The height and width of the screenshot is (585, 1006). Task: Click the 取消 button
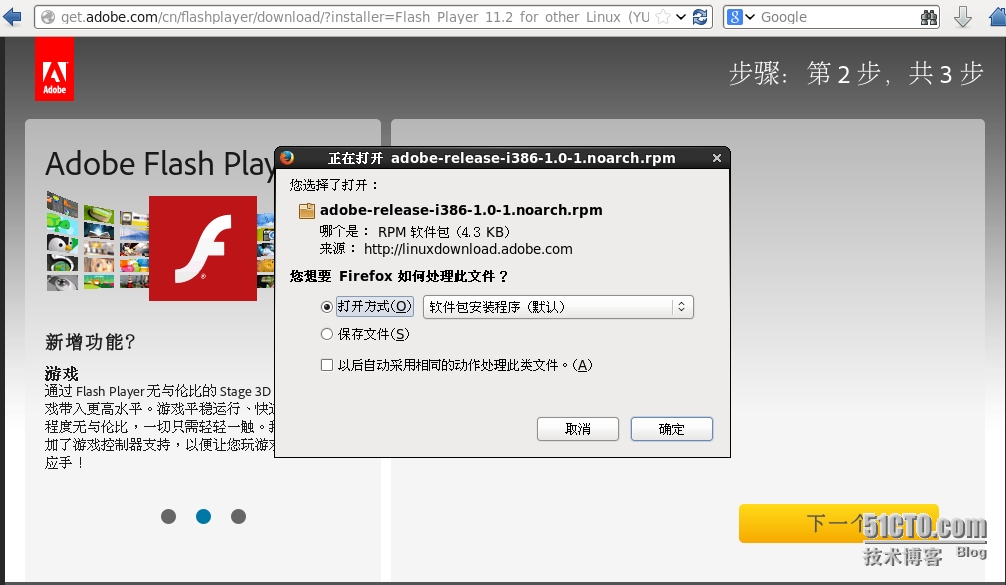point(578,429)
